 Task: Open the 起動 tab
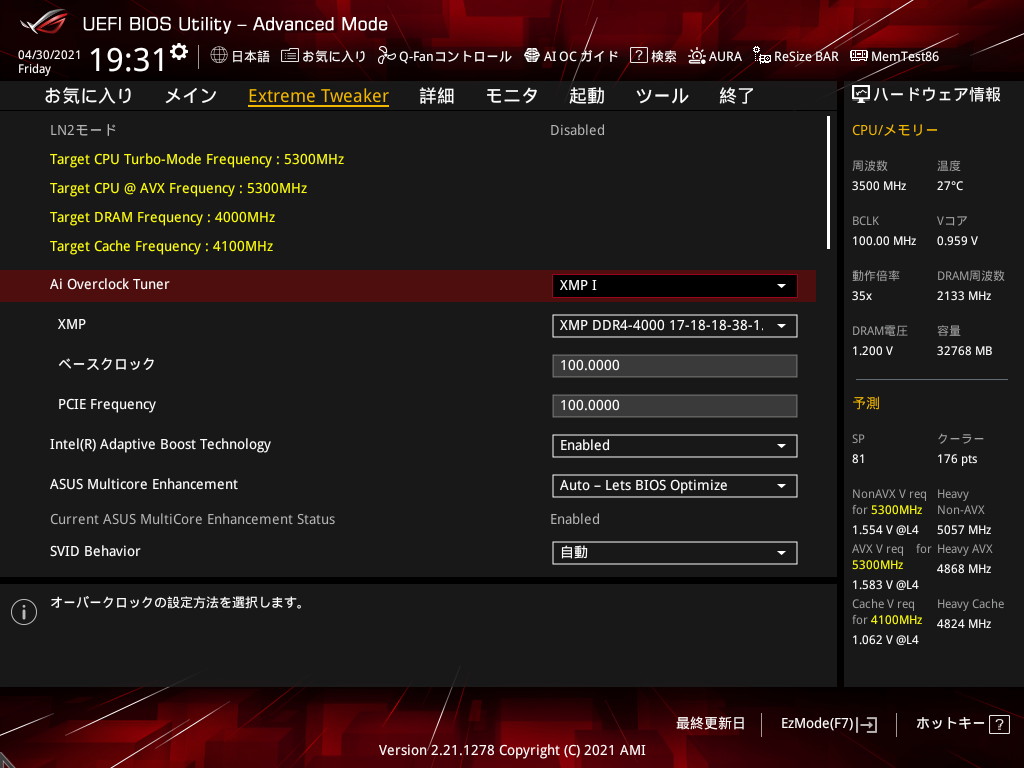586,96
